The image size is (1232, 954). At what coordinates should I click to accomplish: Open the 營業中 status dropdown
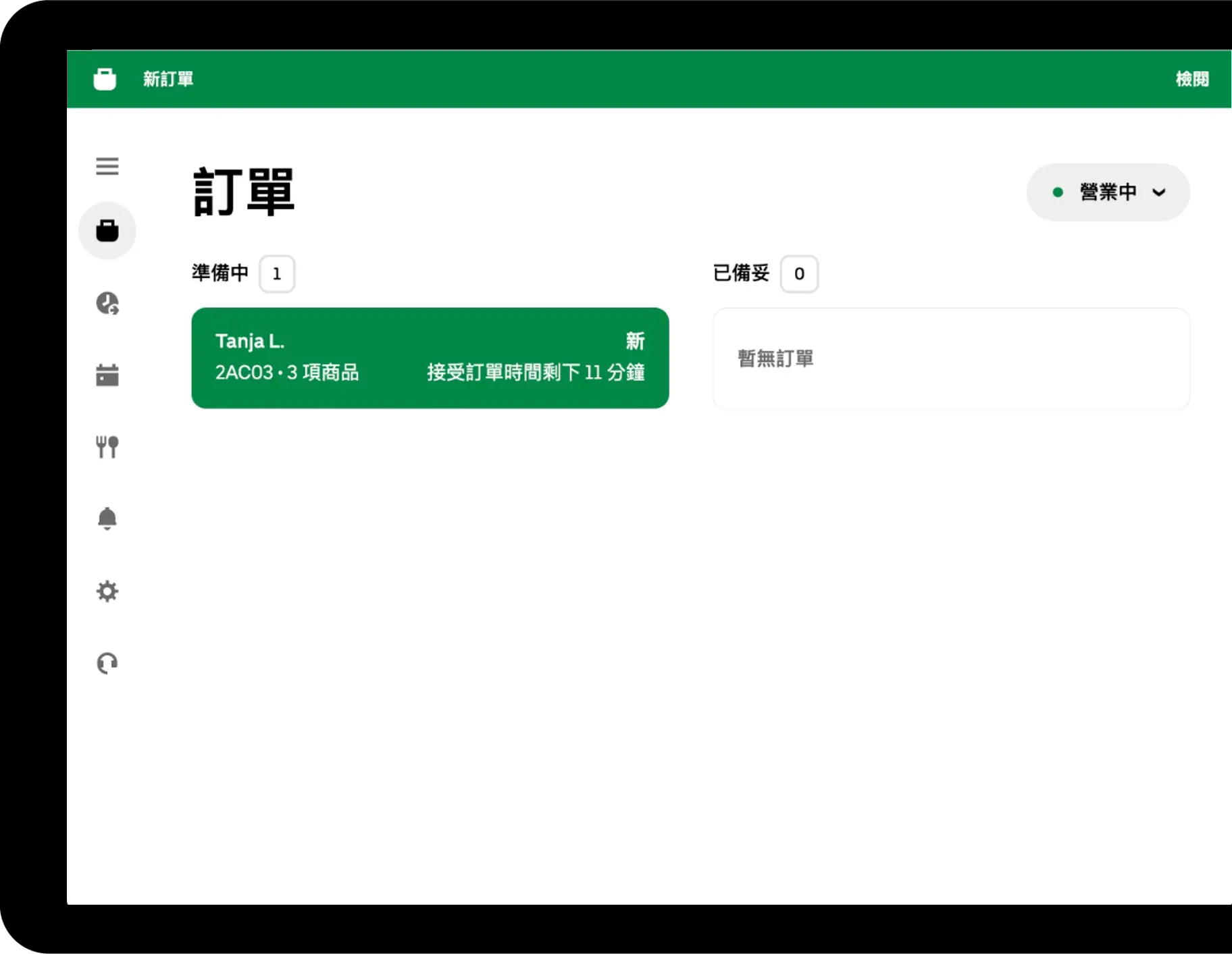tap(1108, 192)
